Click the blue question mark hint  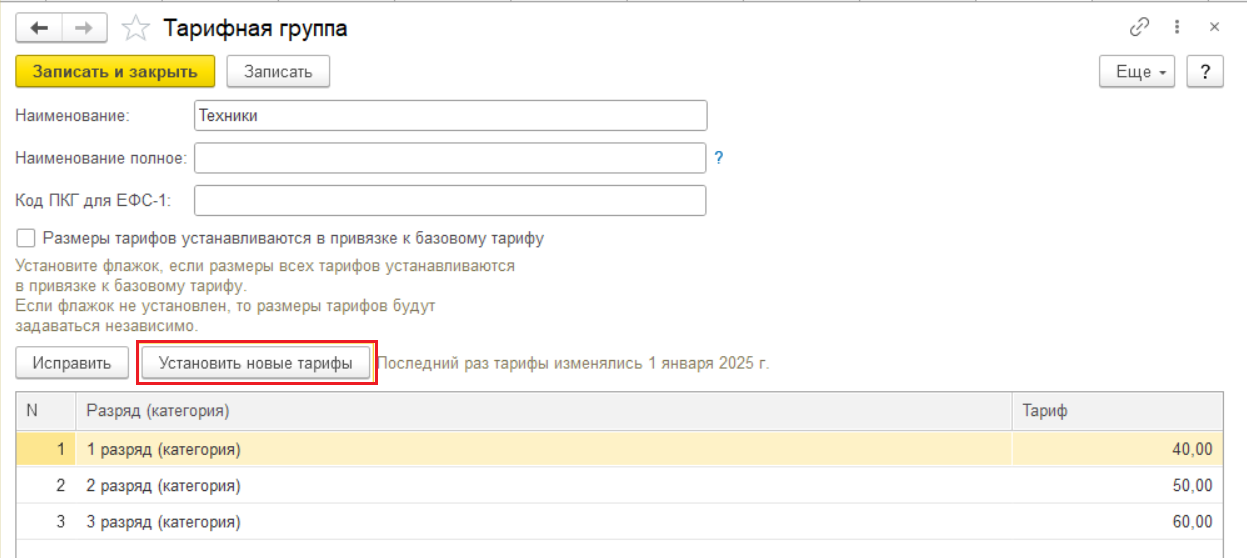tap(718, 158)
